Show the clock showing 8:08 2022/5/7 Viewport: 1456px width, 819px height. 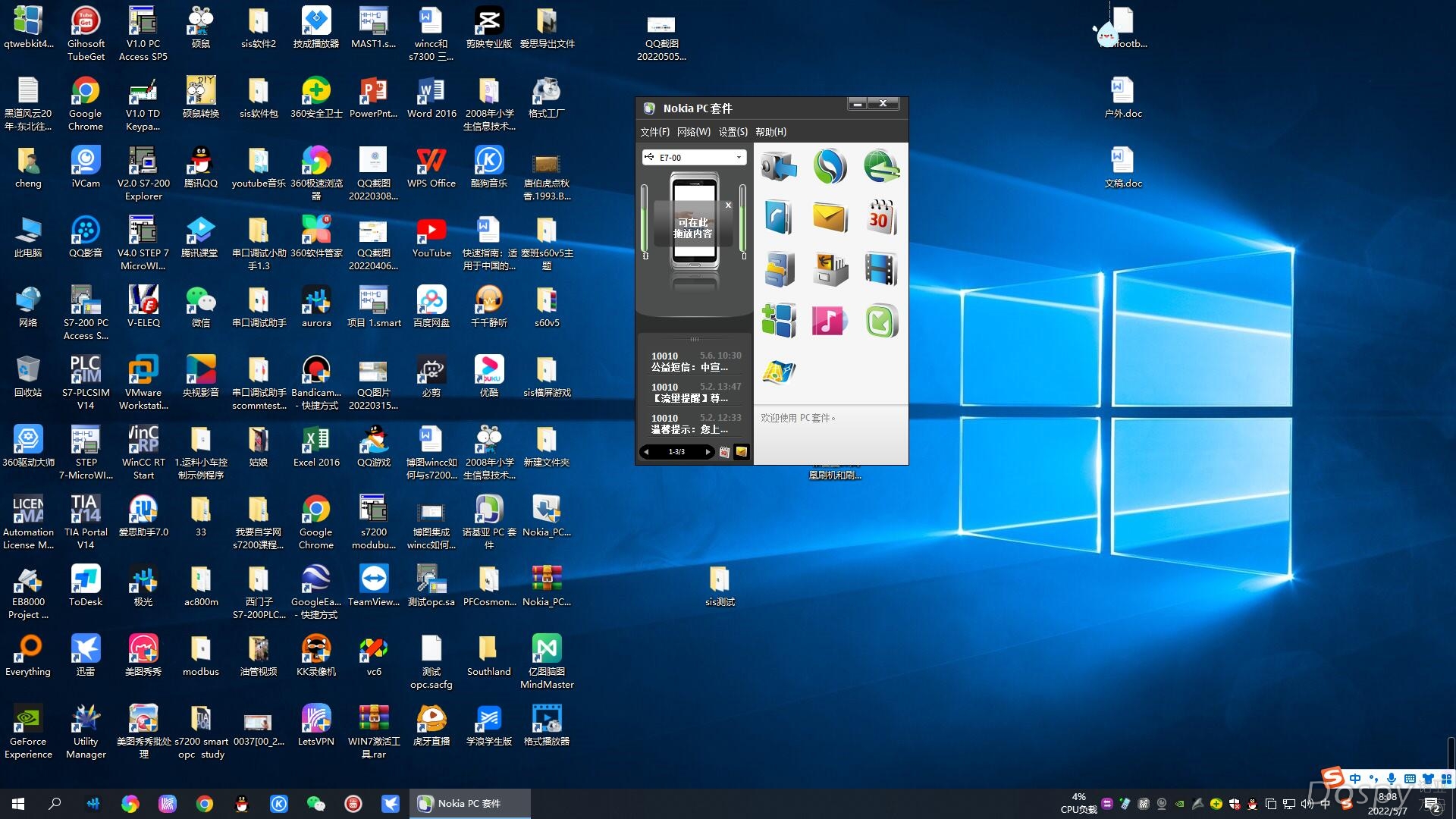click(x=1387, y=804)
